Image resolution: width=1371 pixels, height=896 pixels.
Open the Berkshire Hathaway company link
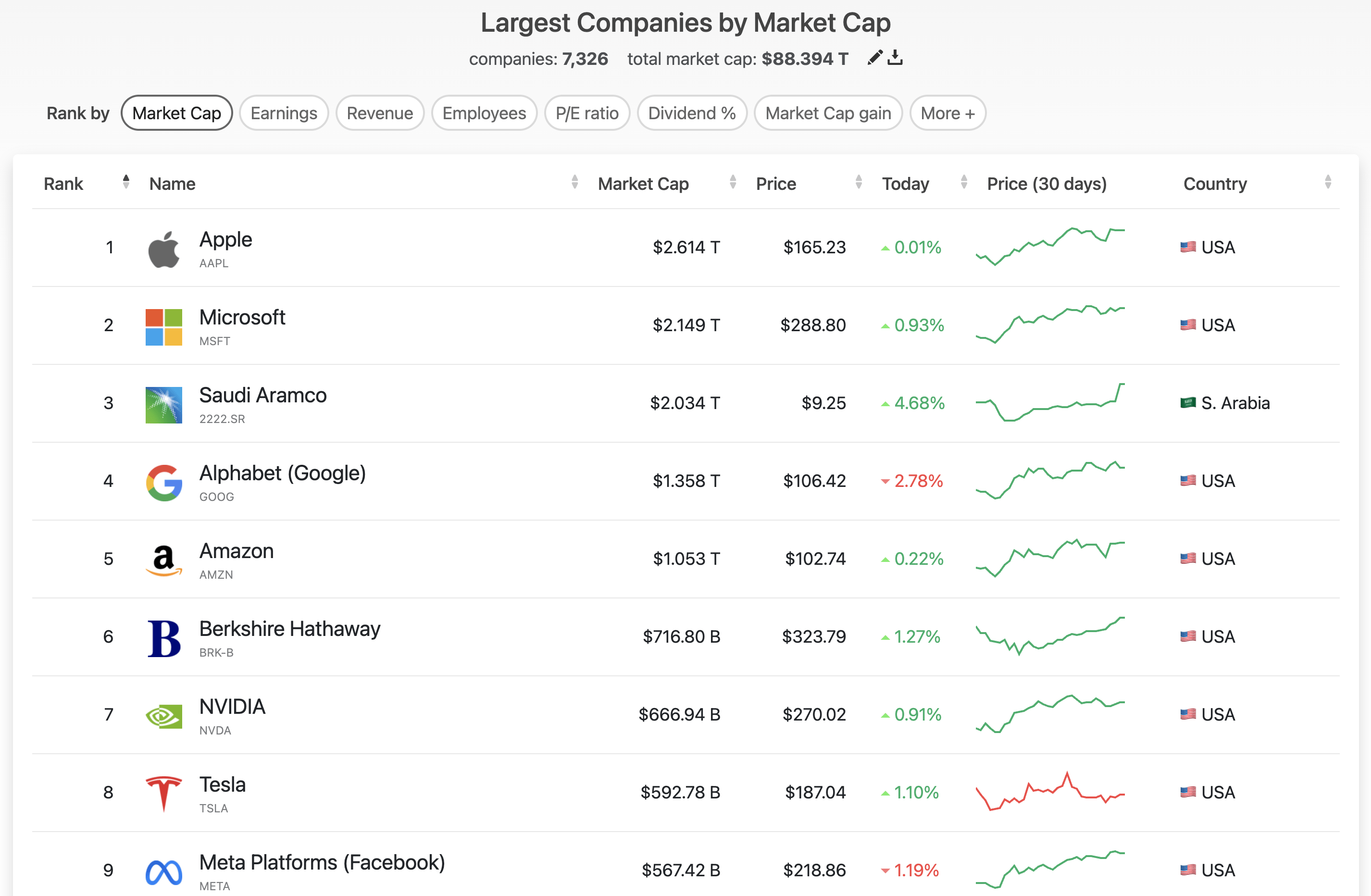tap(289, 629)
